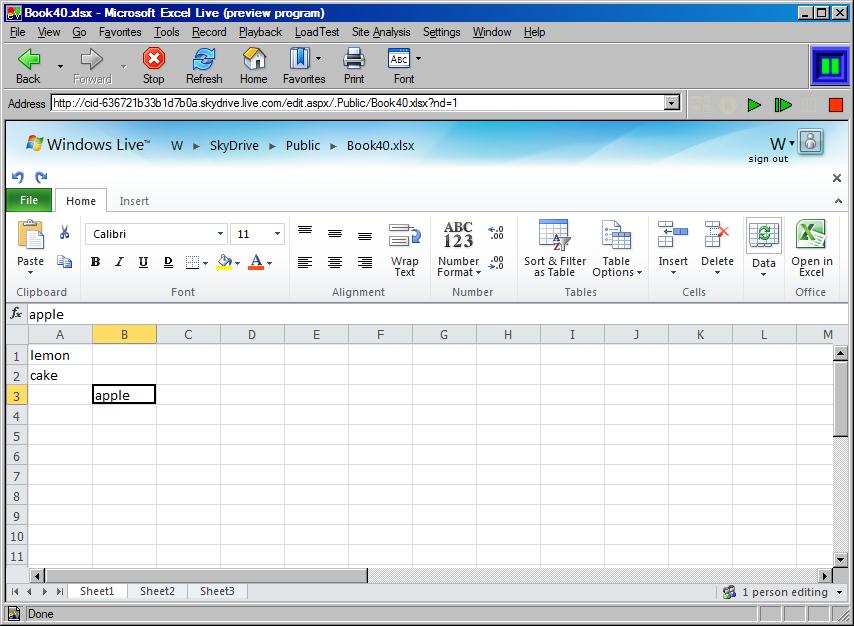
Task: Toggle bold formatting
Action: click(x=95, y=261)
